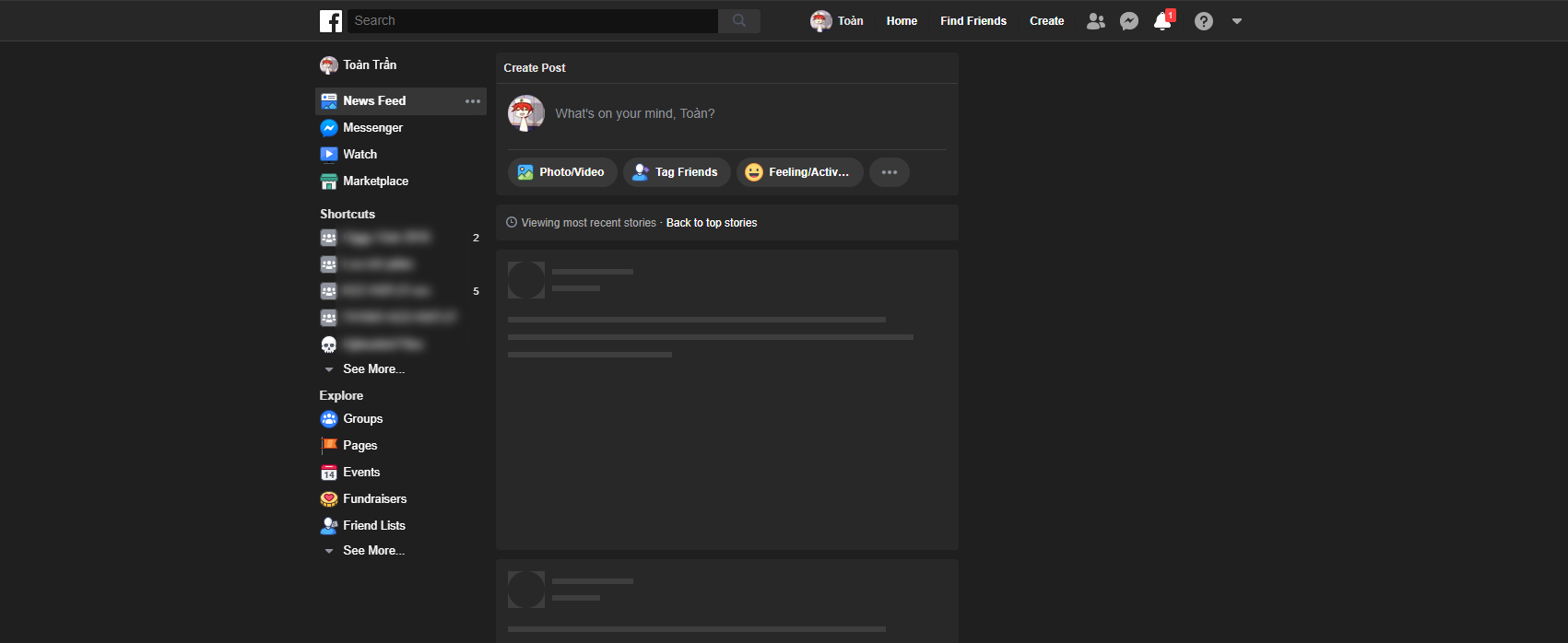
Task: Open the skull icon shortcut
Action: 329,345
